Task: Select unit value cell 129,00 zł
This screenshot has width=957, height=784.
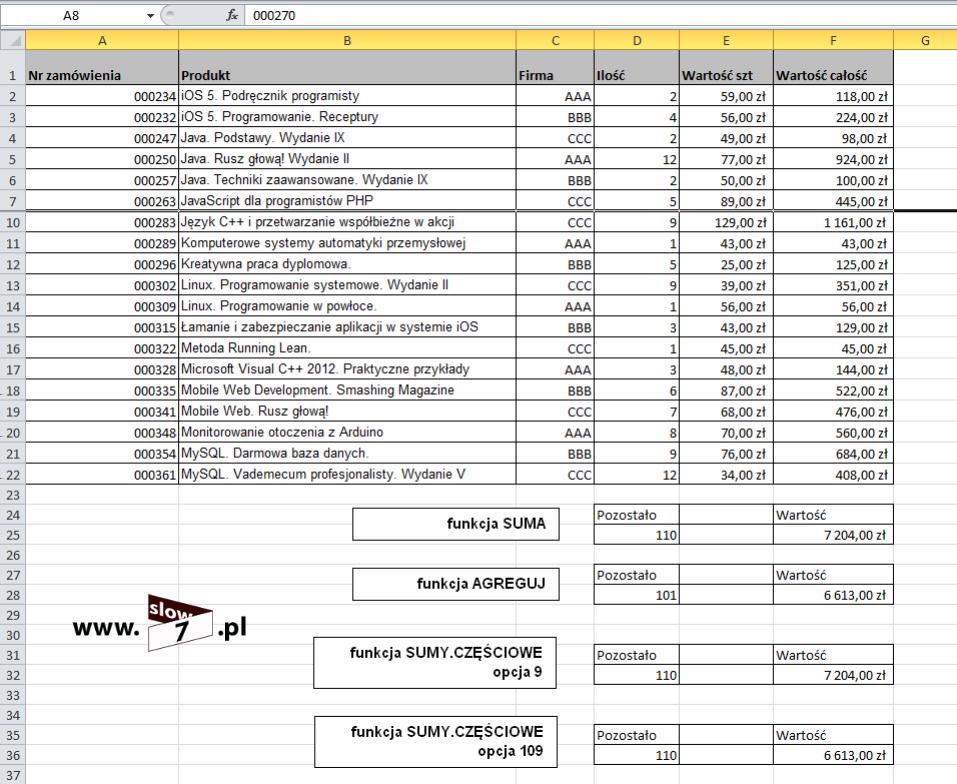Action: coord(726,223)
